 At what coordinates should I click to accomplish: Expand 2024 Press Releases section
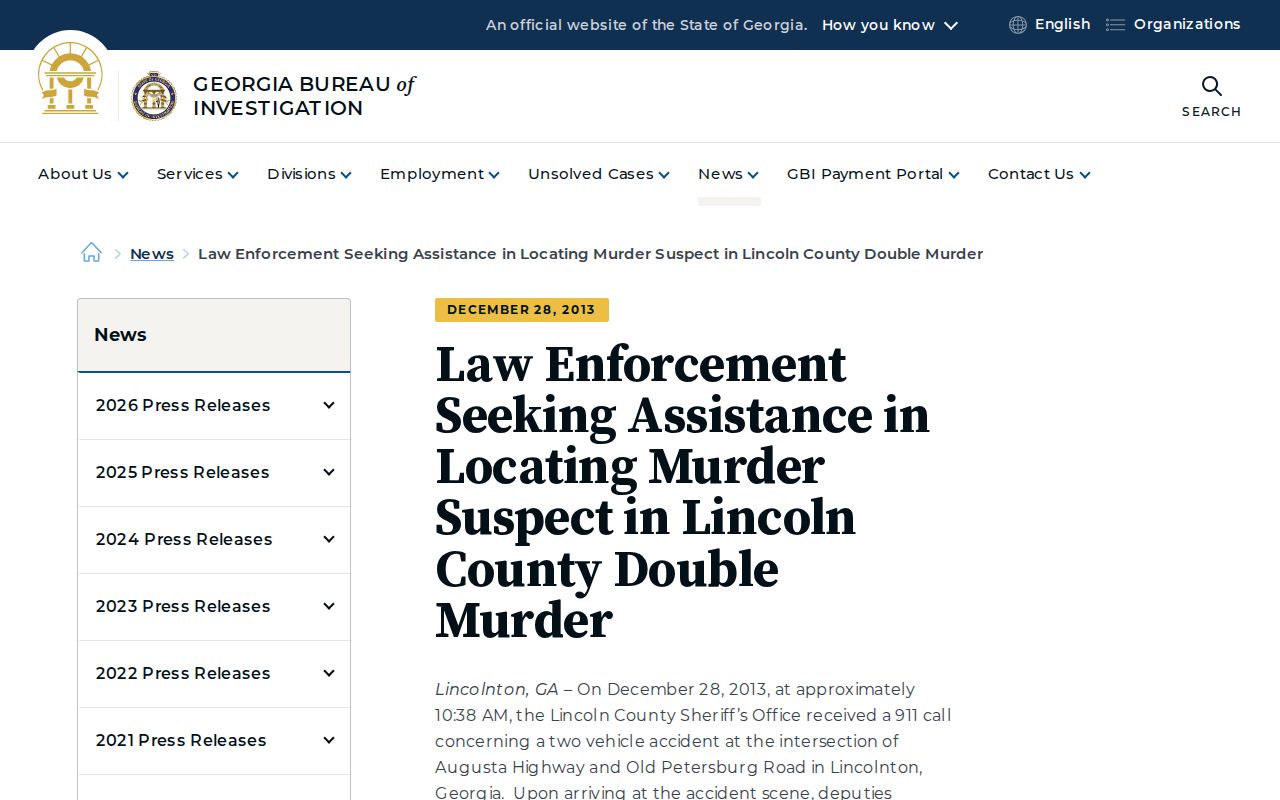click(214, 540)
